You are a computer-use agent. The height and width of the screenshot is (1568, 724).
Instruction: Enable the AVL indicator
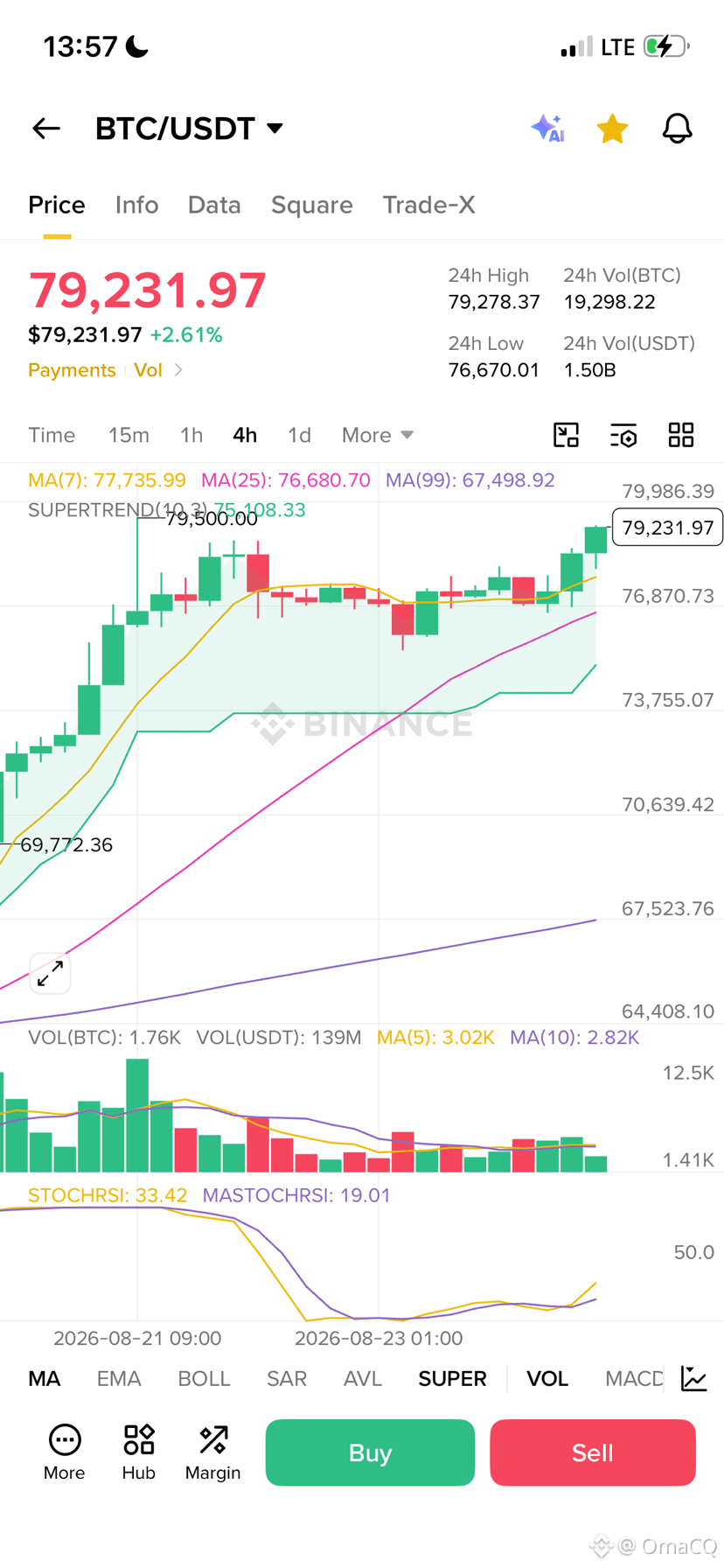tap(363, 1379)
